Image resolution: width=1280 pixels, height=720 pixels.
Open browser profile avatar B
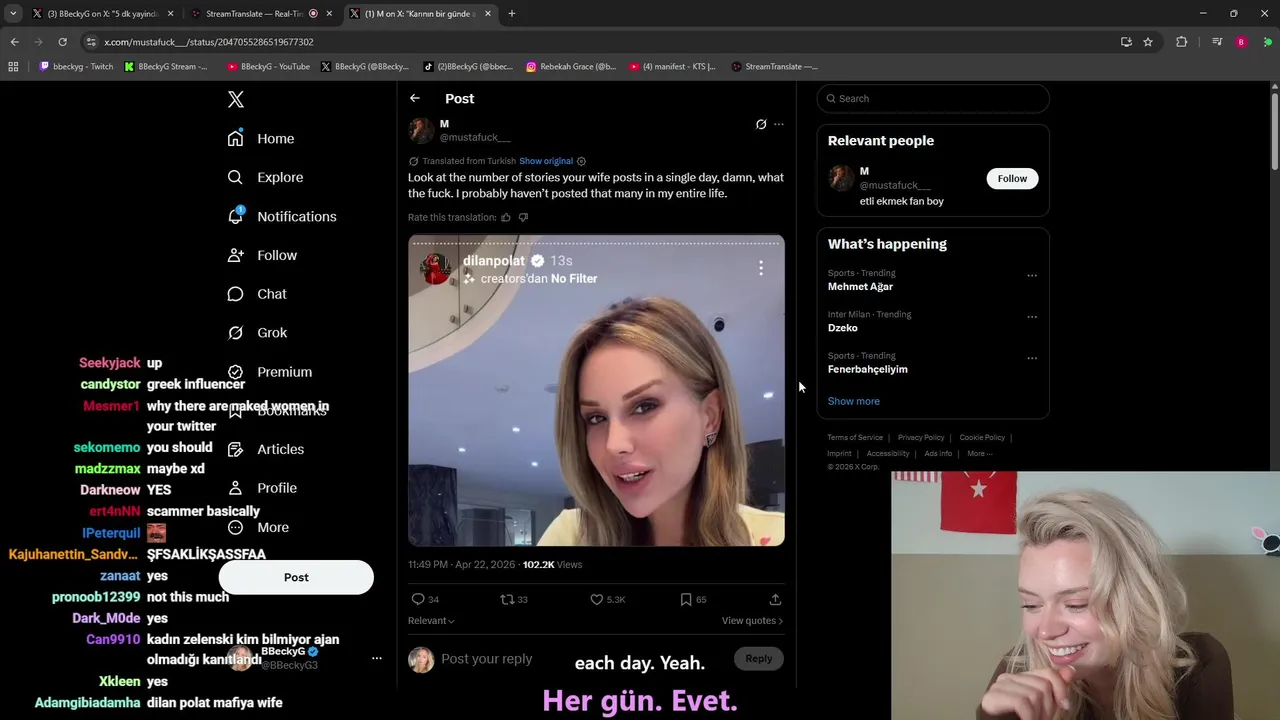click(1241, 42)
